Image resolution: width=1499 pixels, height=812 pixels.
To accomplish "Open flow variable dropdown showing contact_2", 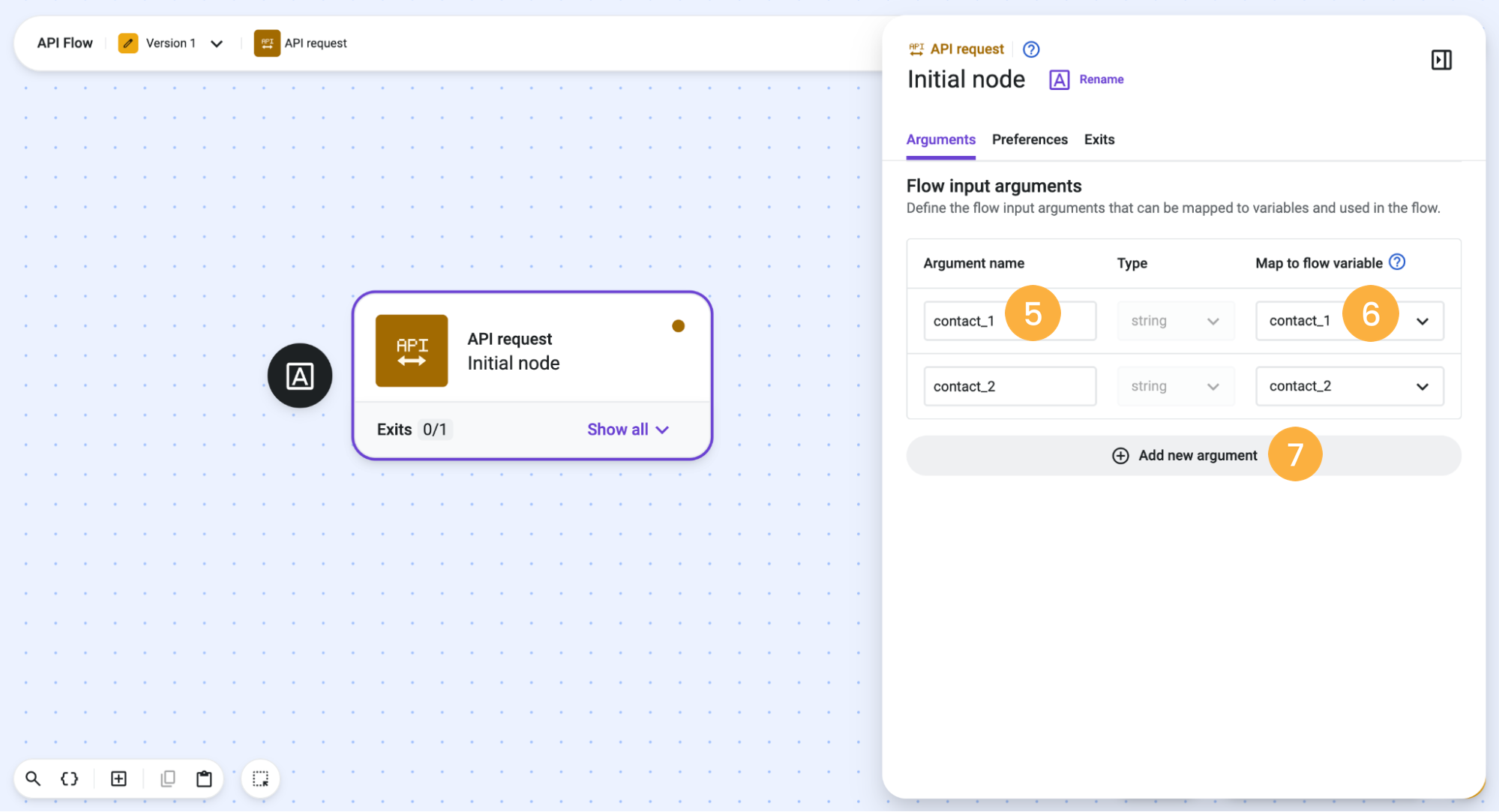I will [x=1350, y=386].
